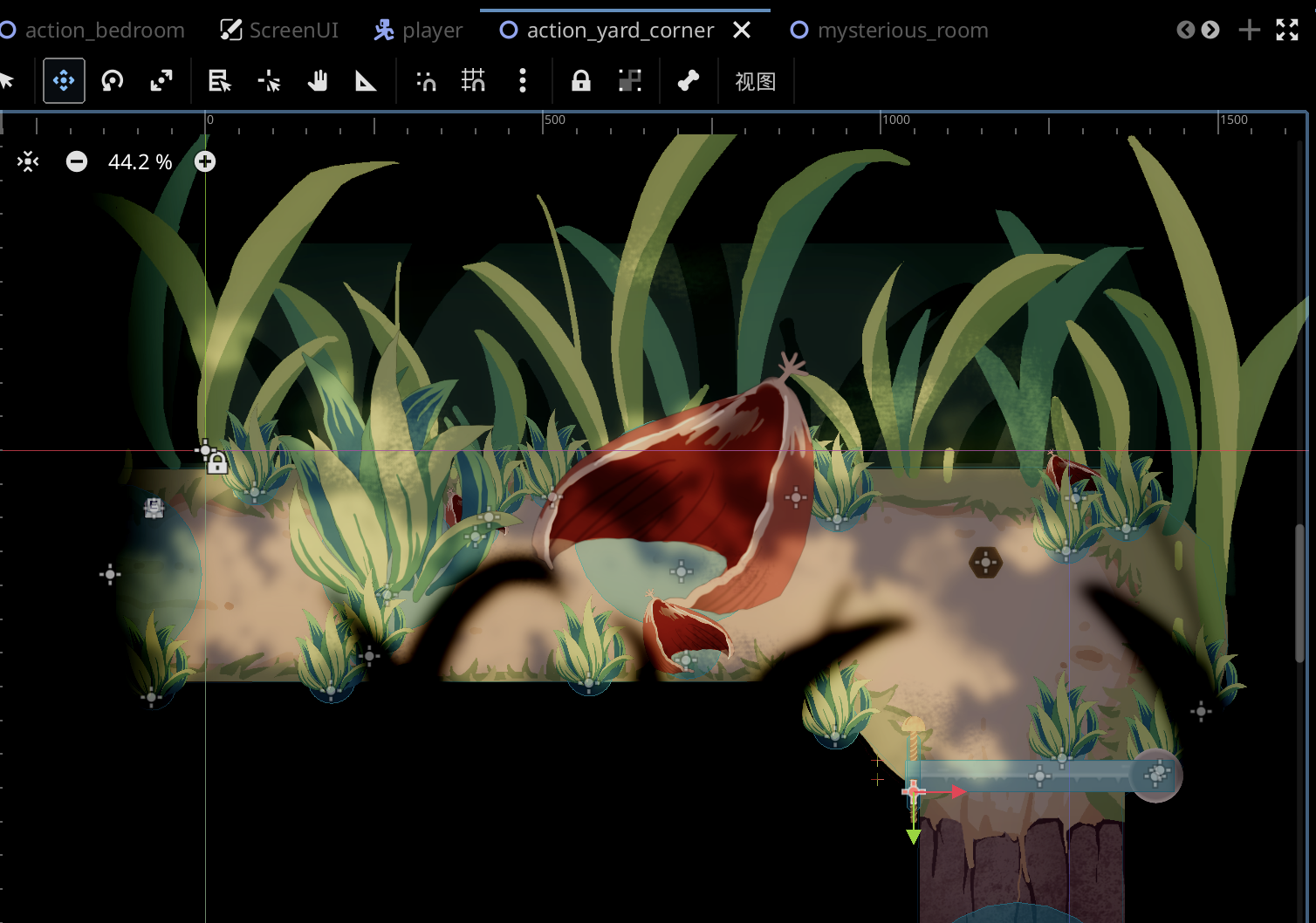Toggle grid snap in toolbar
Screen dimensions: 1316x923
pos(474,81)
